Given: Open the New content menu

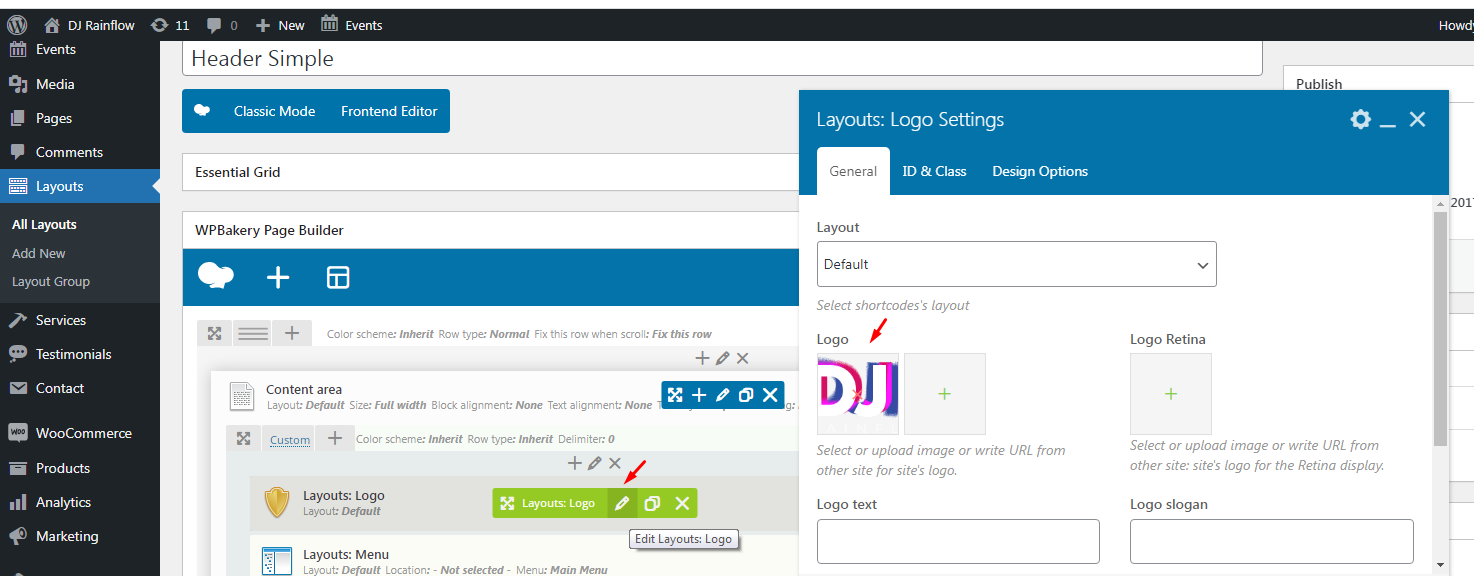Looking at the screenshot, I should (x=280, y=25).
